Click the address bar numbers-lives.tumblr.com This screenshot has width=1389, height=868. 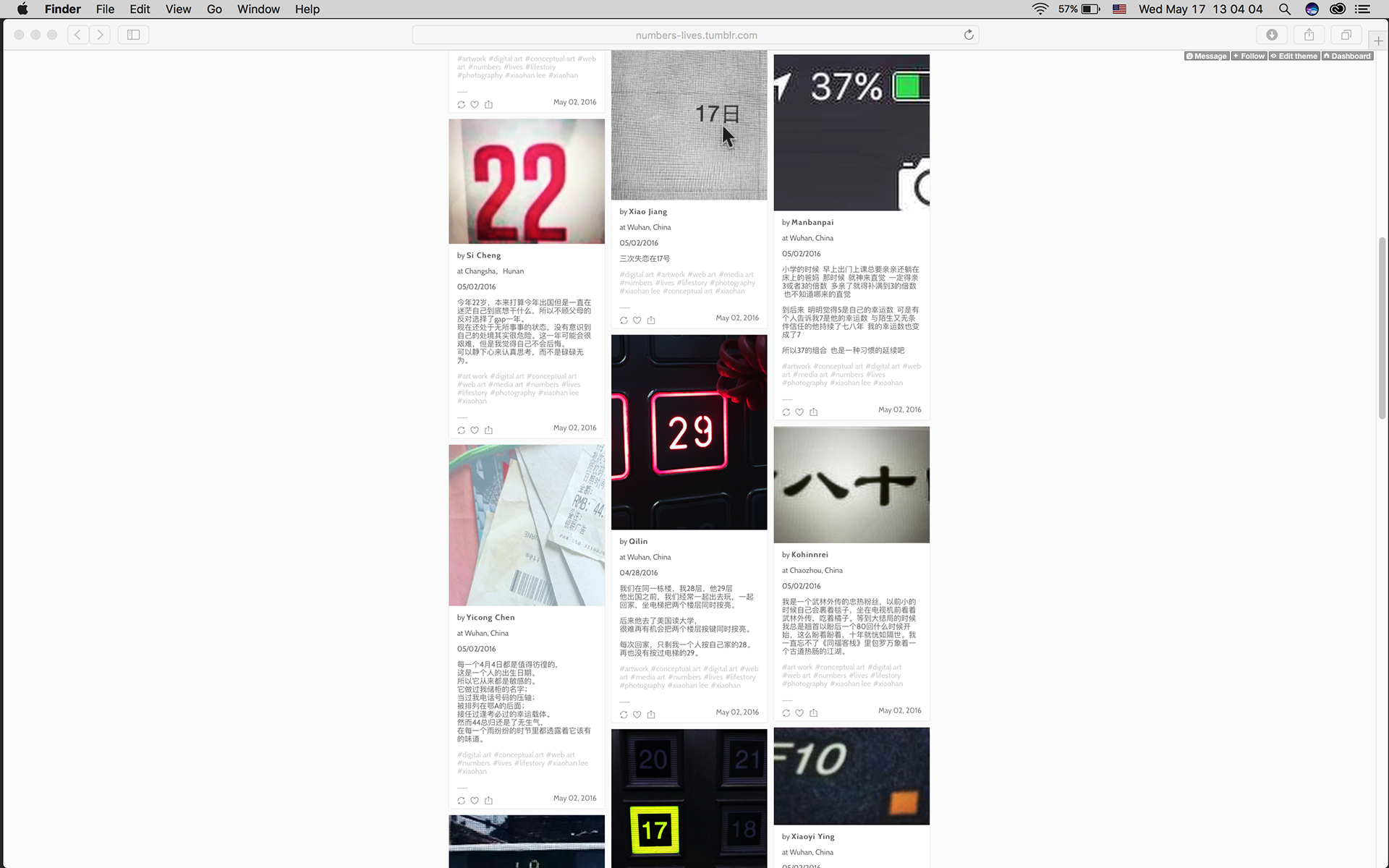[696, 35]
